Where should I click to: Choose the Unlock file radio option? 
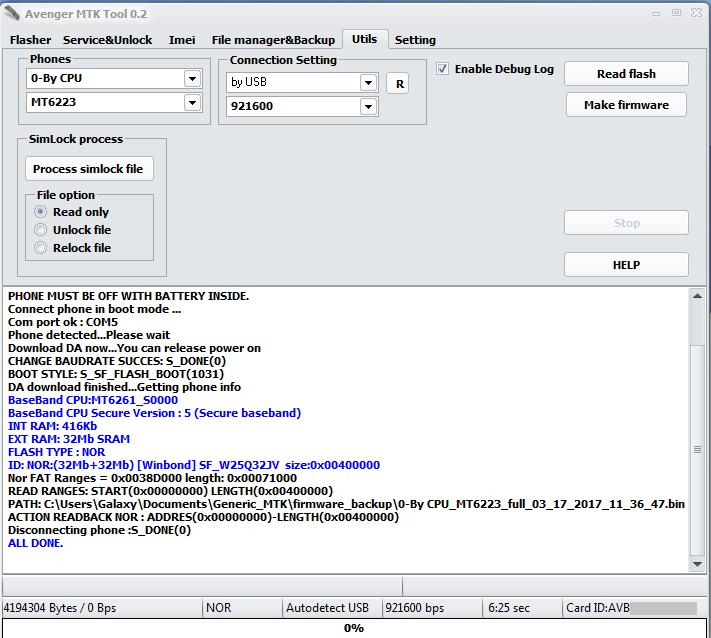tap(41, 230)
